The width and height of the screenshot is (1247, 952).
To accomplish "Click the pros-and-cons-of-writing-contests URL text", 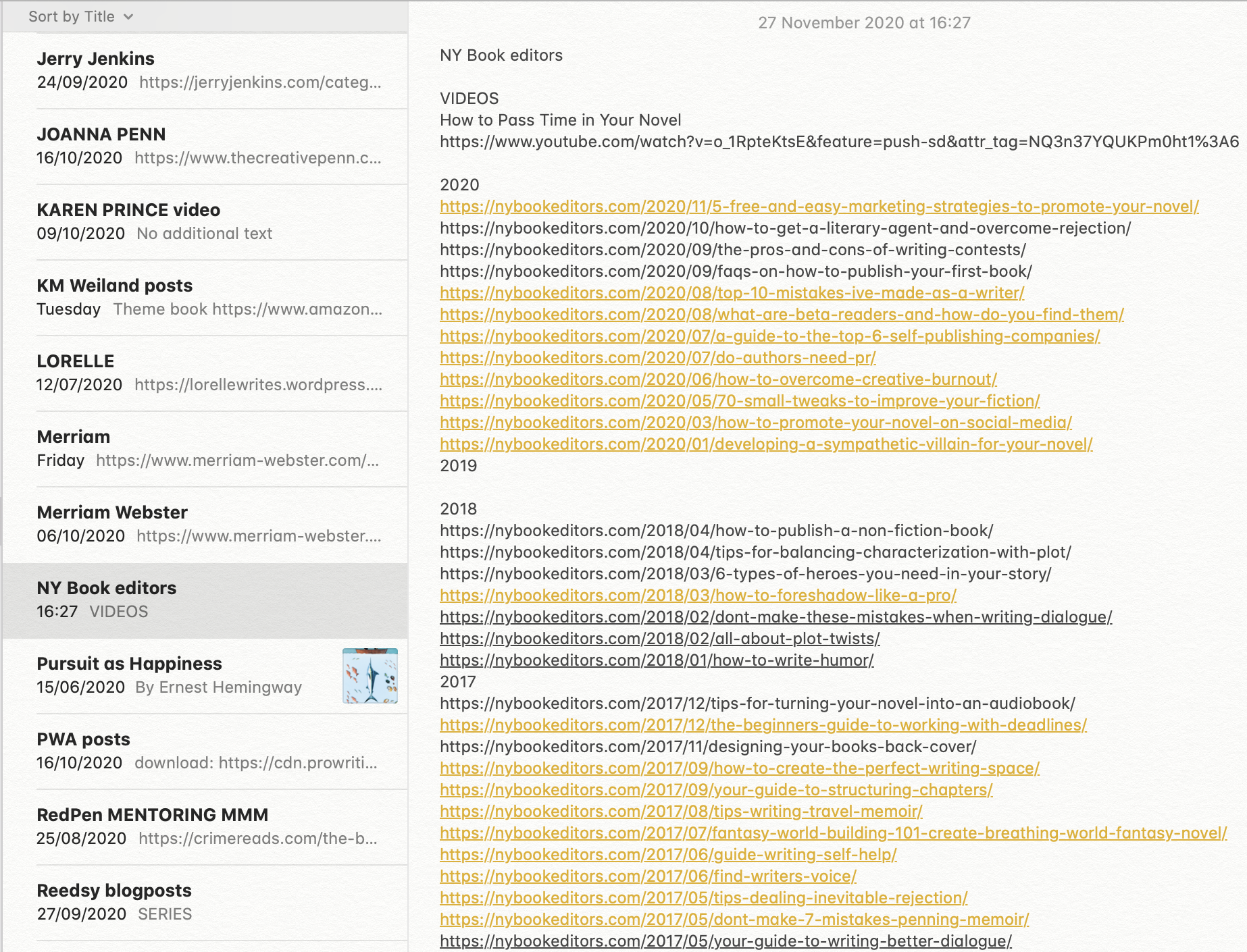I will (733, 250).
